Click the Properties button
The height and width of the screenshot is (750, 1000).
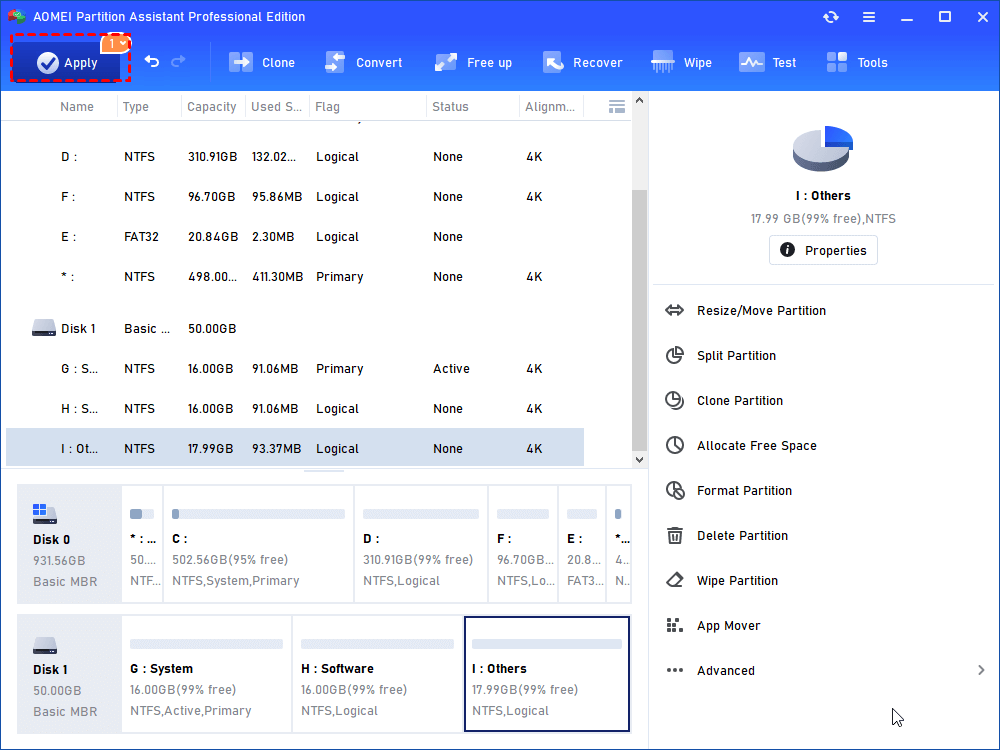[x=823, y=250]
